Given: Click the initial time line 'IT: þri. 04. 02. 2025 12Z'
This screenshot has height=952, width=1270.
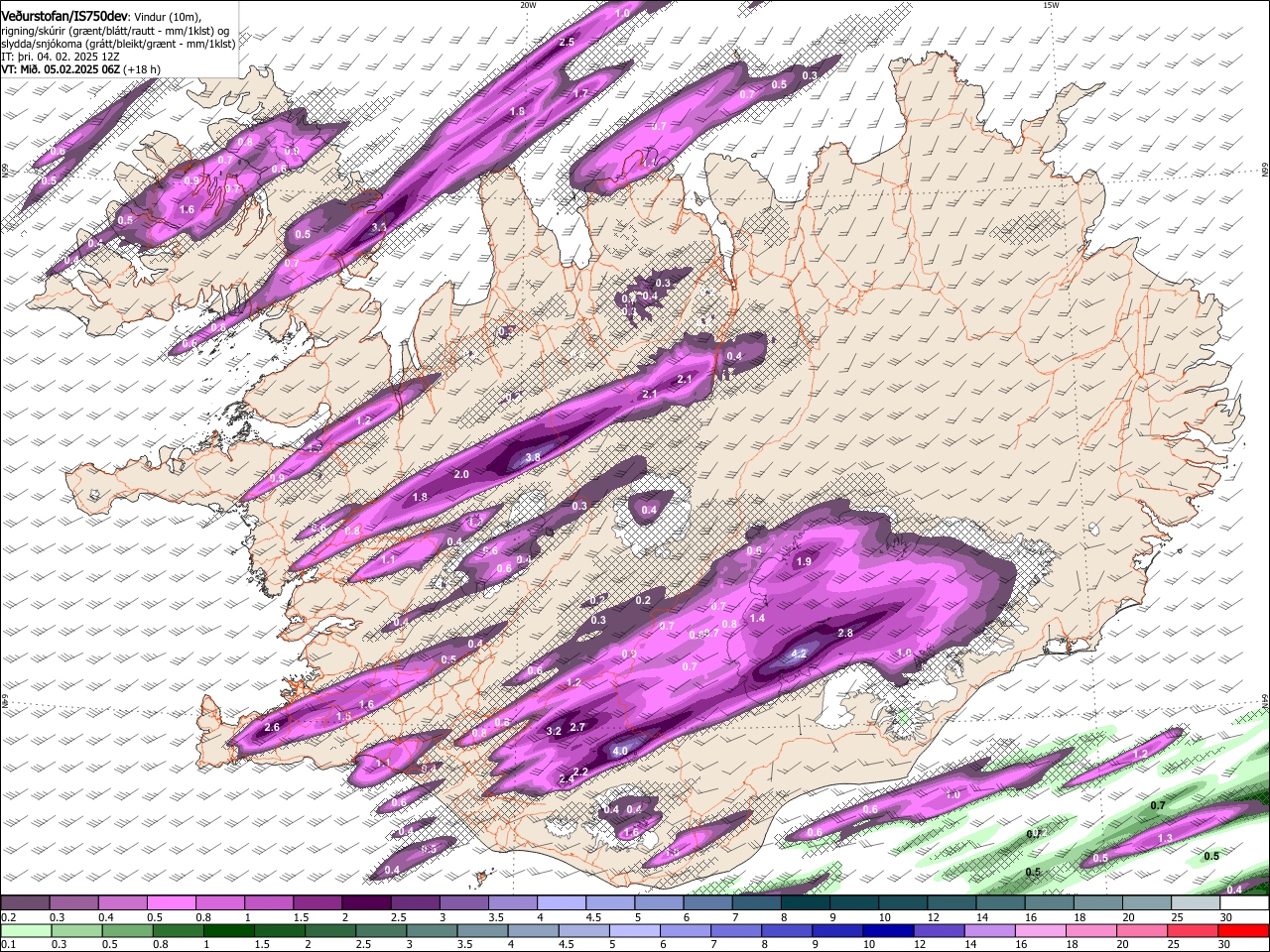Looking at the screenshot, I should click(60, 57).
